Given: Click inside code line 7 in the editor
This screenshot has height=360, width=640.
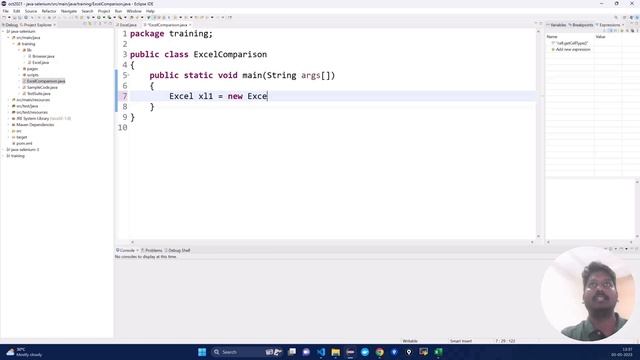Looking at the screenshot, I should point(333,96).
